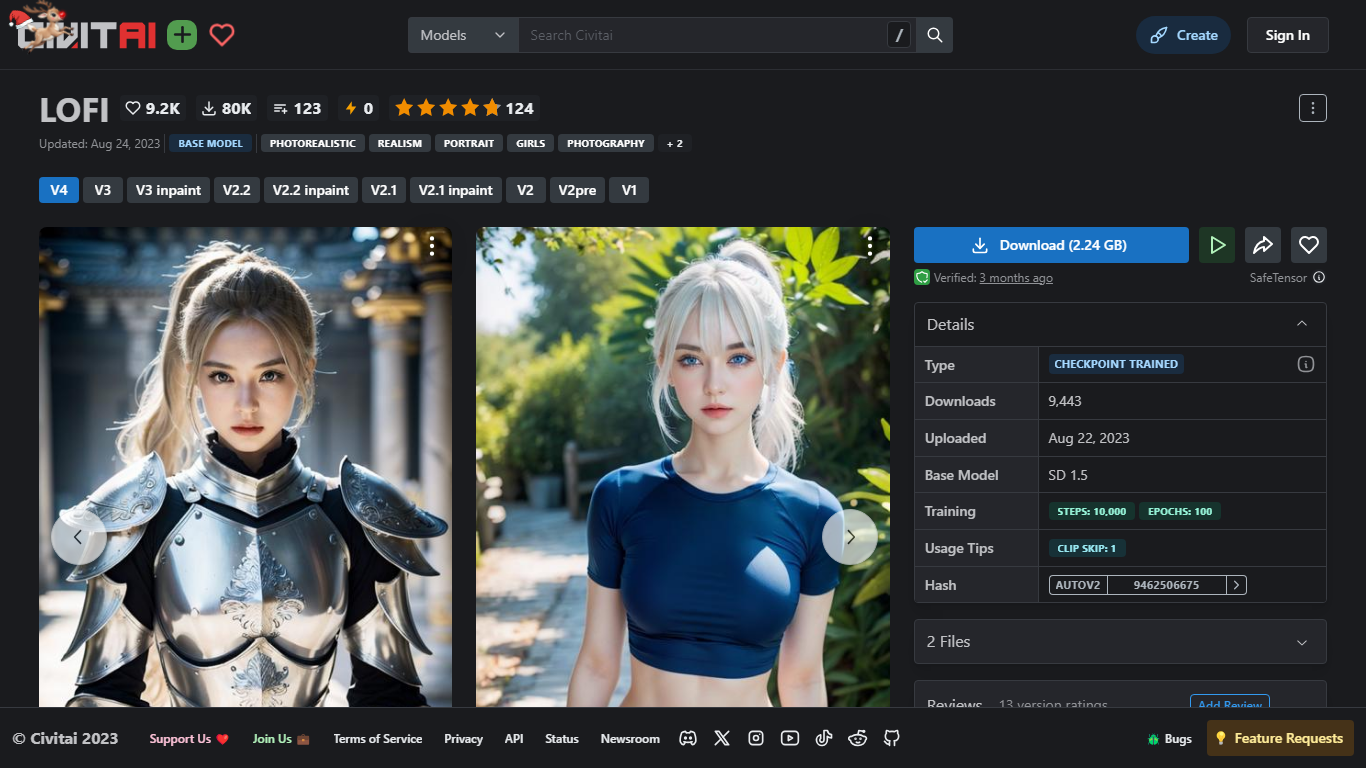
Task: Open the Reddit icon in footer
Action: pos(858,738)
